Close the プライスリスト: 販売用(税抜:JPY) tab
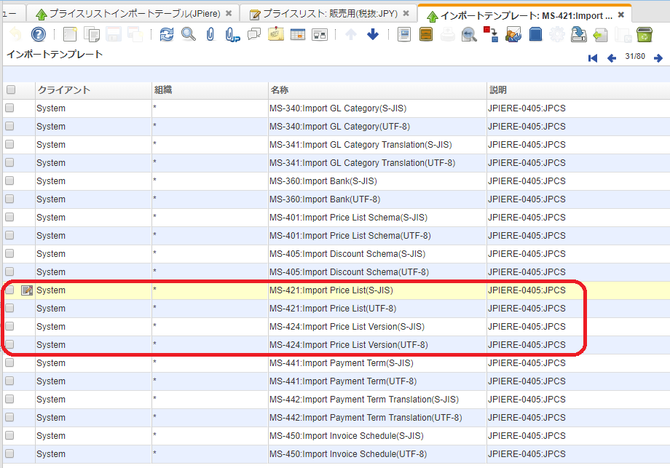This screenshot has height=468, width=670. pos(406,14)
